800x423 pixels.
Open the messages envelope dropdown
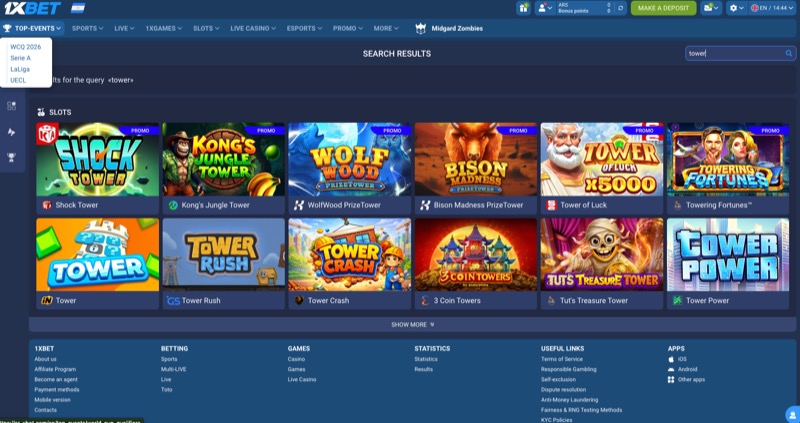(711, 8)
